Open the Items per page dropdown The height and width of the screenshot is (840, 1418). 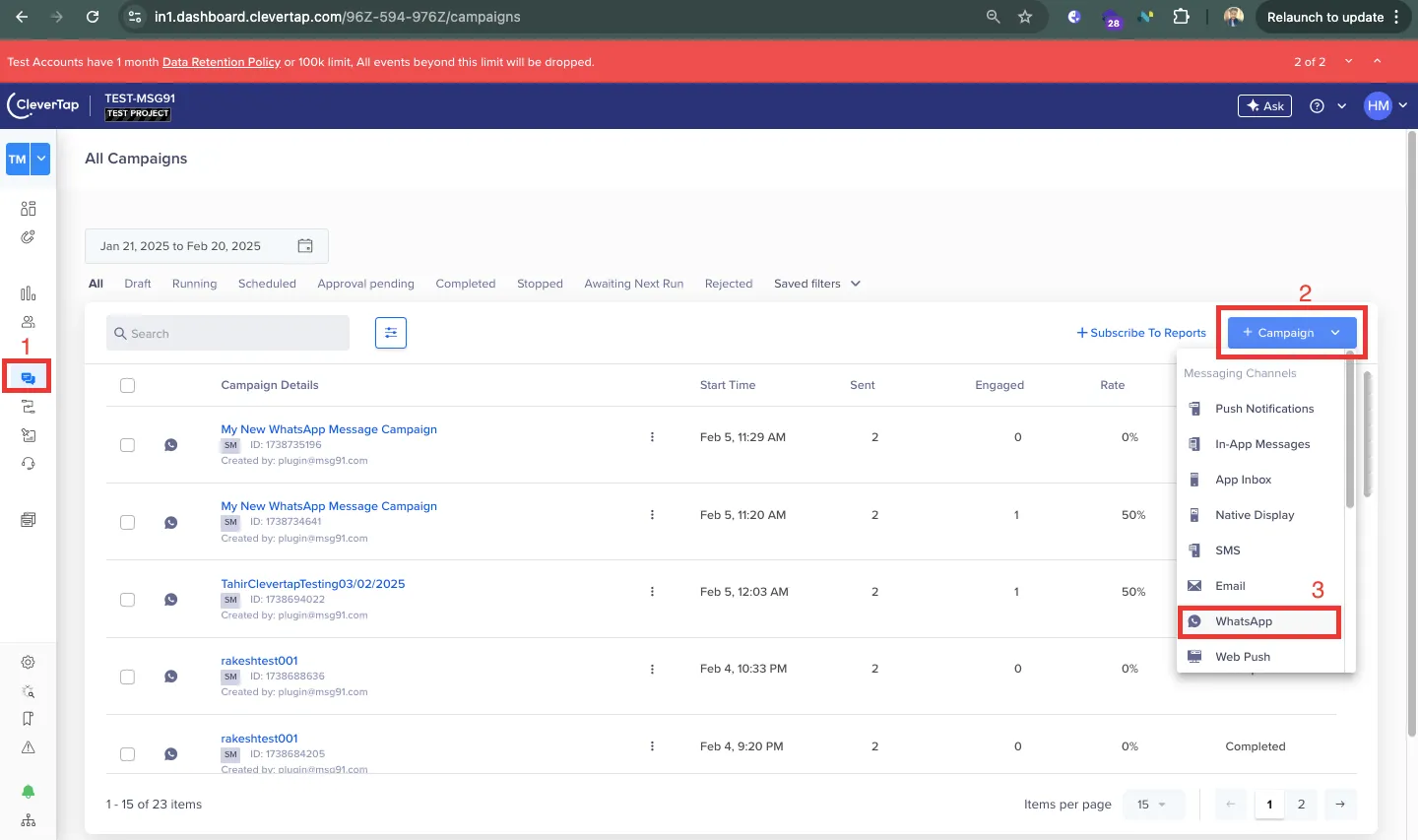tap(1150, 805)
